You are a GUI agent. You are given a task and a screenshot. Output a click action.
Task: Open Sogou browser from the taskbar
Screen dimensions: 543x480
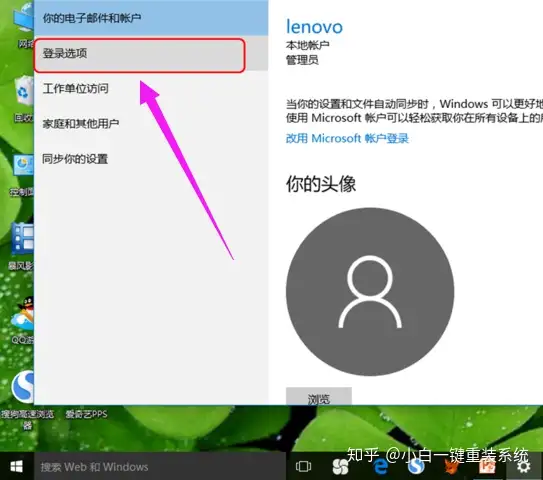(416, 466)
